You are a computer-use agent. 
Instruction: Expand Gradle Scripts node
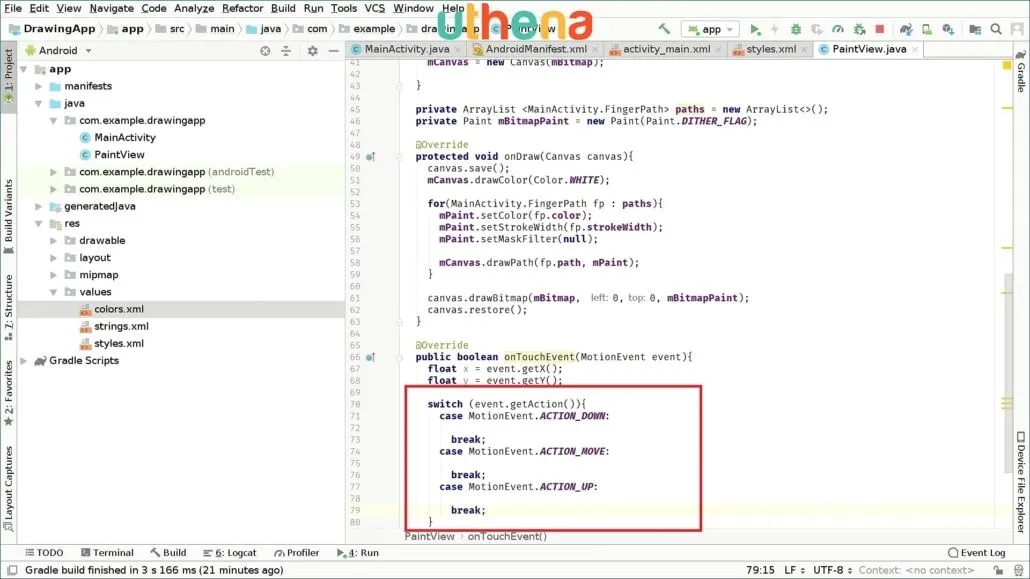pyautogui.click(x=24, y=361)
